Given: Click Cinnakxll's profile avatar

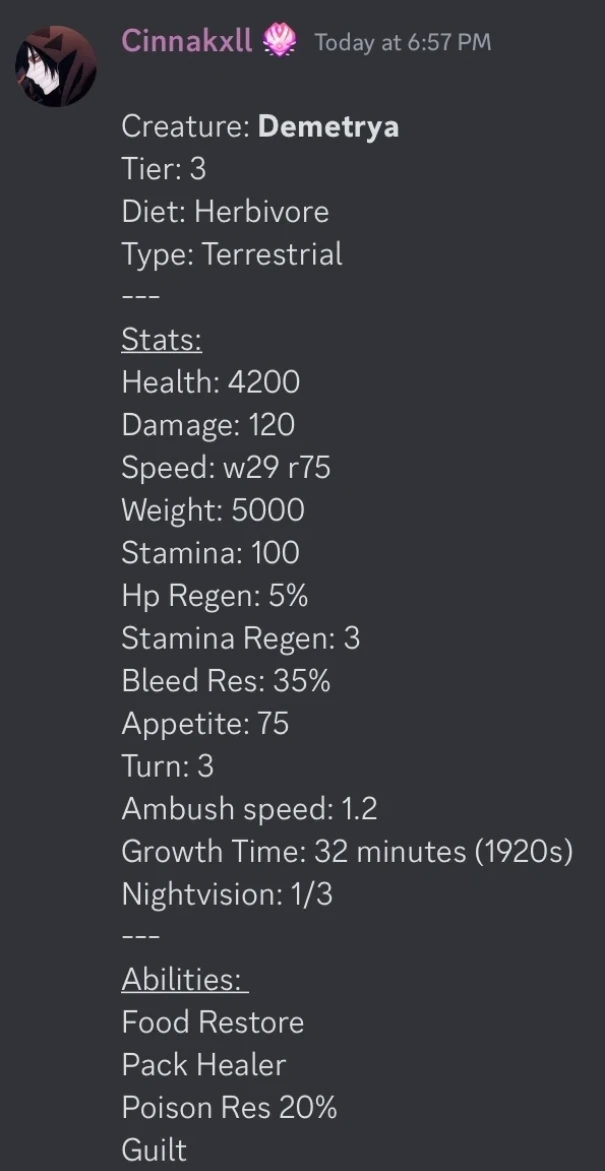Looking at the screenshot, I should click(56, 65).
